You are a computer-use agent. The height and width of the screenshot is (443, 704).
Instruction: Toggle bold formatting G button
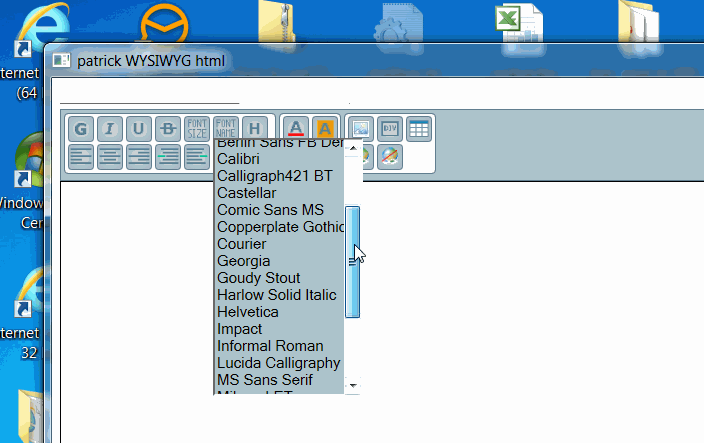82,129
